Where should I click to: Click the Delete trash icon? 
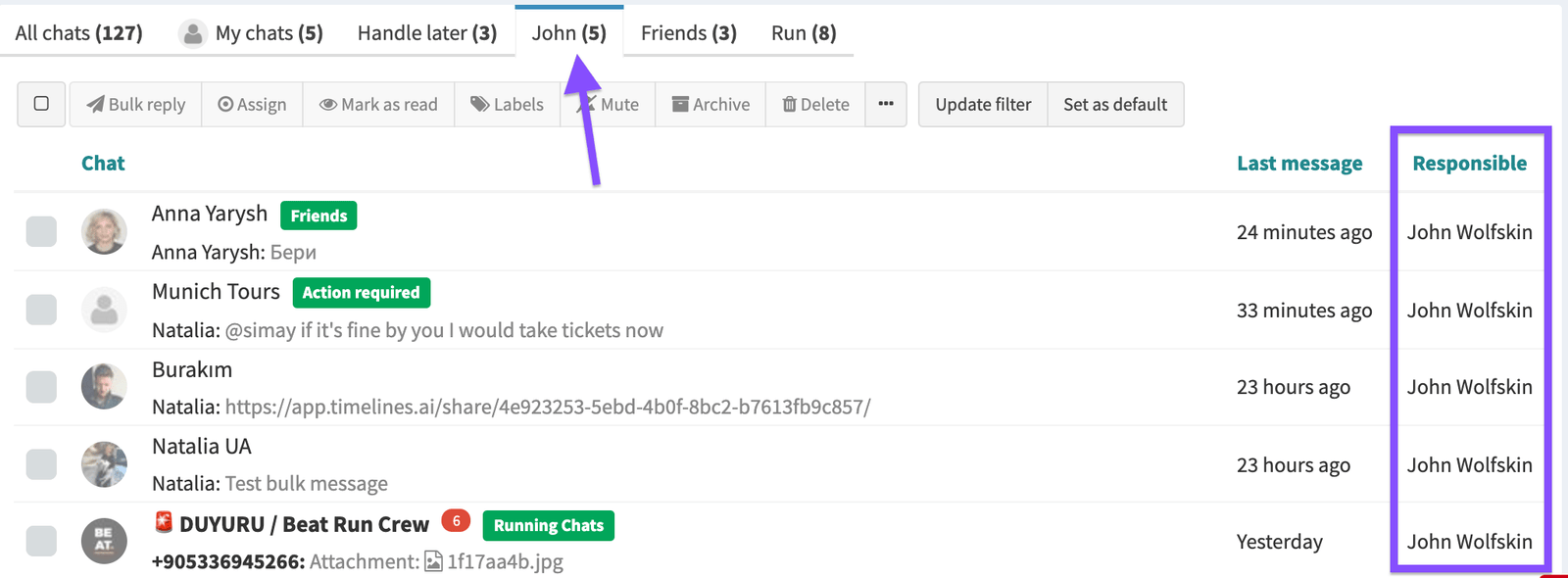(789, 105)
